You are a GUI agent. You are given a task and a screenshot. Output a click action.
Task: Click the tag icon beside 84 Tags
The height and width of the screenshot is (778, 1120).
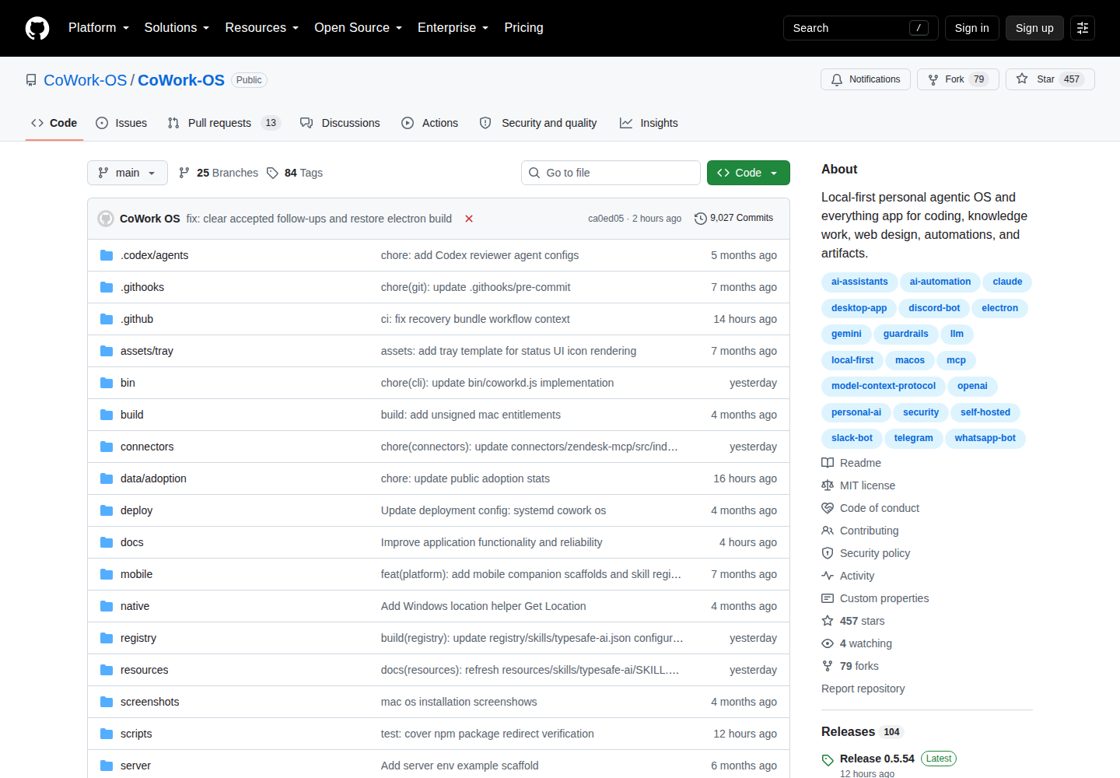(272, 173)
